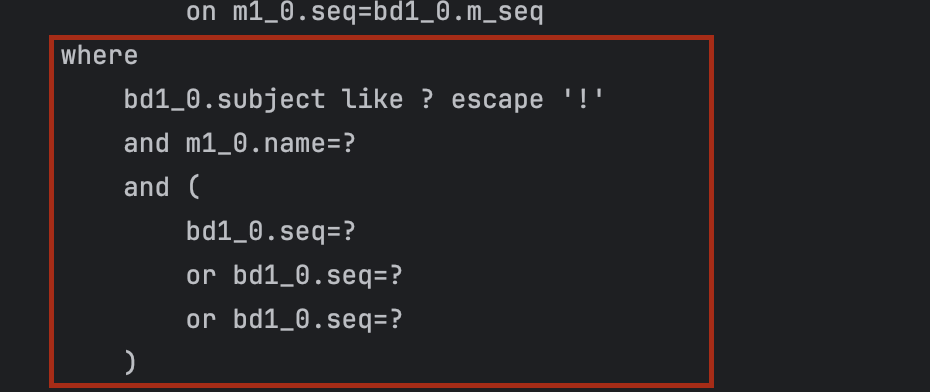Image resolution: width=930 pixels, height=392 pixels.
Task: Click the 'and' before the opening parenthesis
Action: tap(146, 187)
